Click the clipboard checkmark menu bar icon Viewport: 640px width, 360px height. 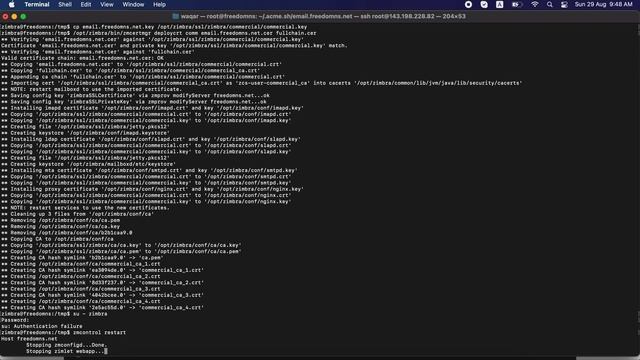coord(484,4)
